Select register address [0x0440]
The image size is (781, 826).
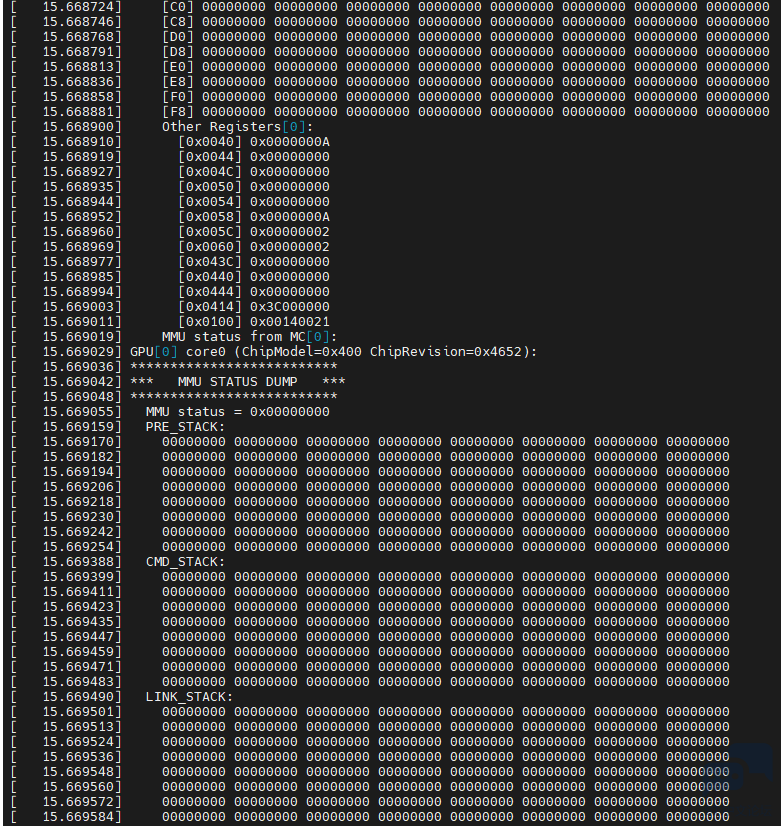[x=210, y=277]
